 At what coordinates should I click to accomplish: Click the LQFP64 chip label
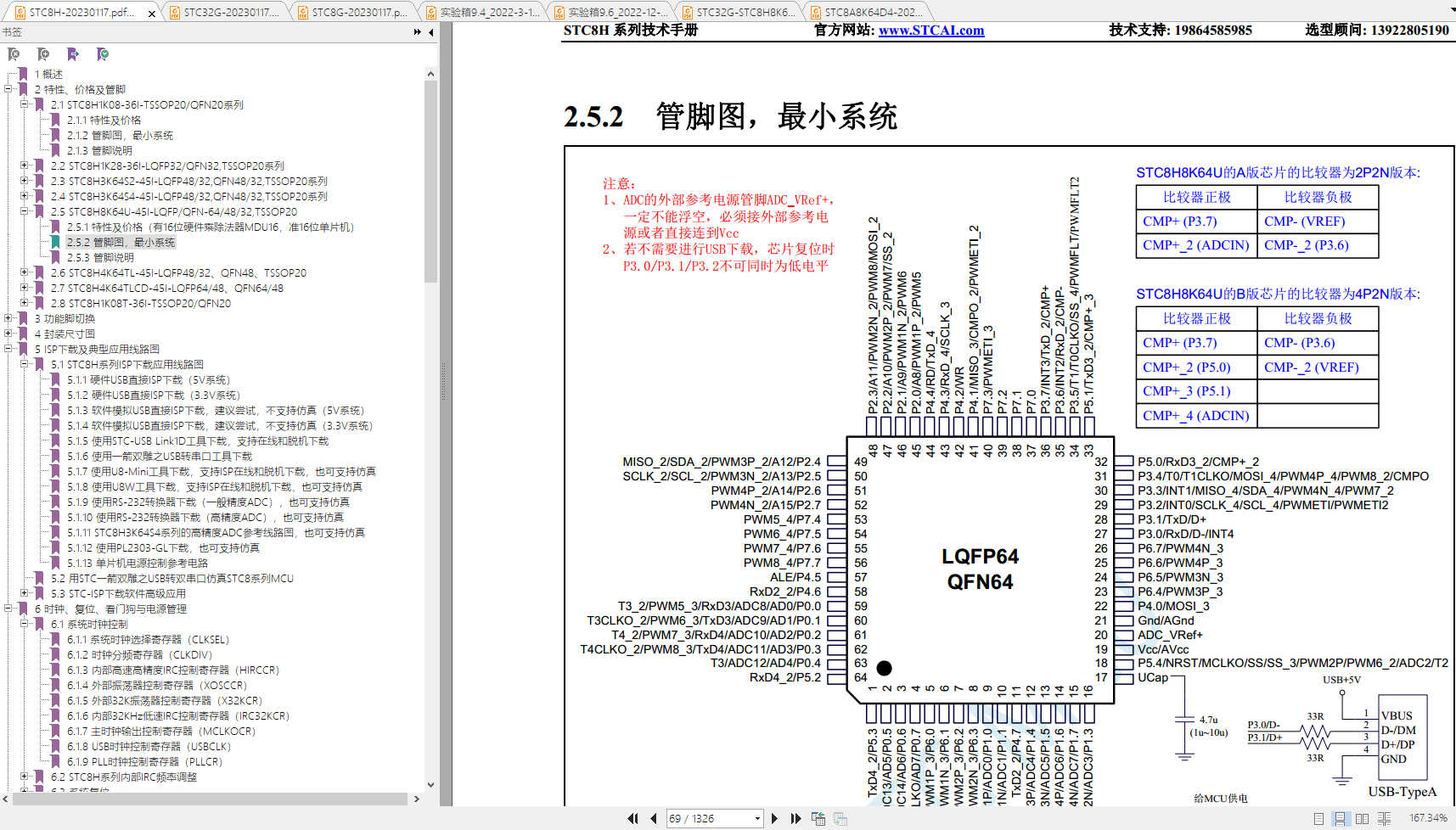(980, 557)
